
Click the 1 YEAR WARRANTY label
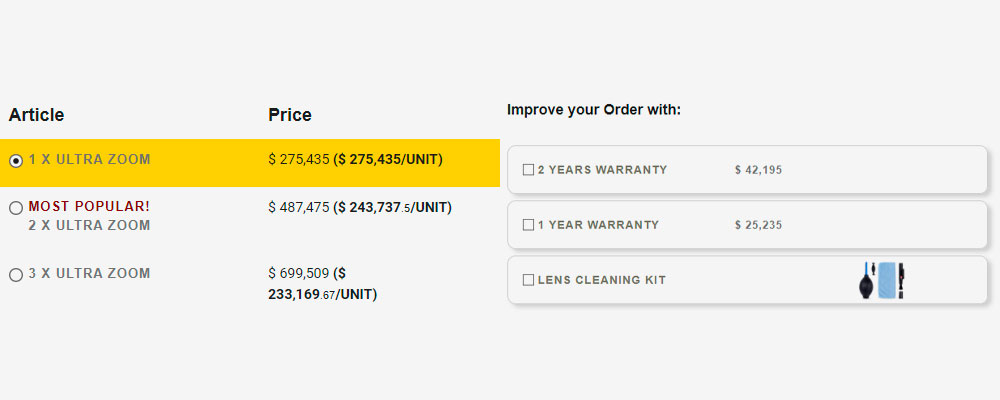click(598, 225)
